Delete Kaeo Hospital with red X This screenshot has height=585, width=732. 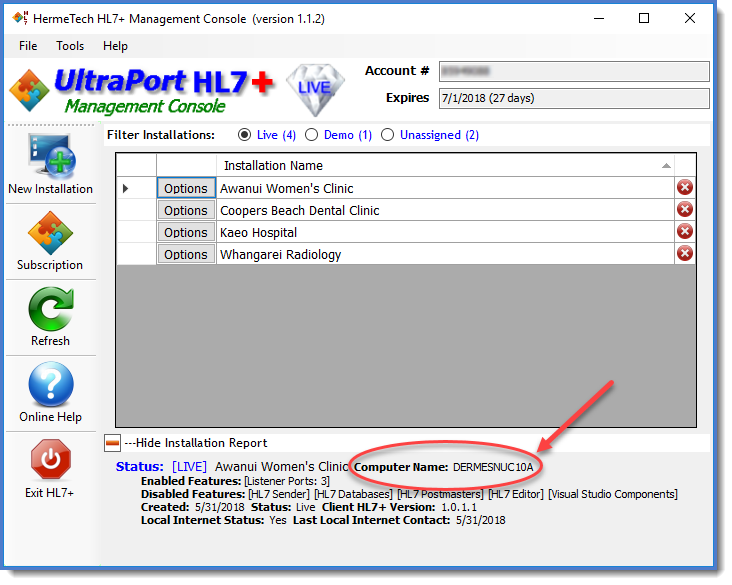685,232
